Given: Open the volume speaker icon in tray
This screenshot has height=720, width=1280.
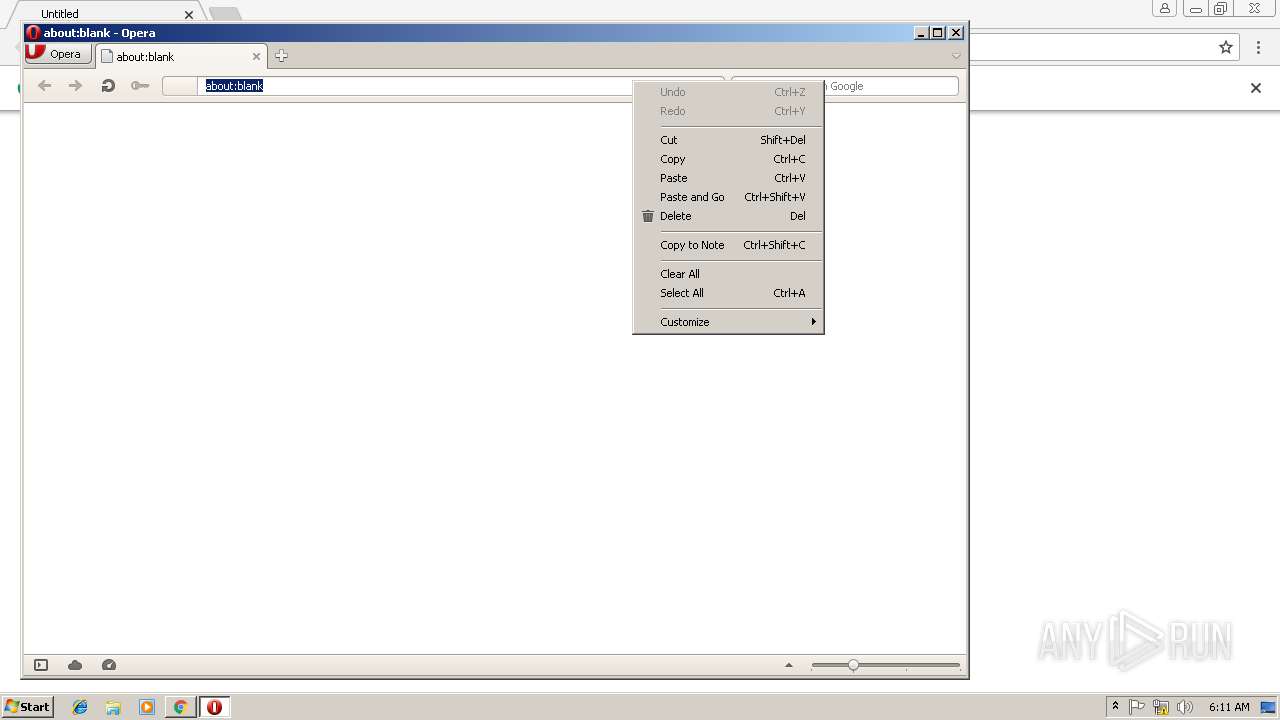Looking at the screenshot, I should 1185,707.
